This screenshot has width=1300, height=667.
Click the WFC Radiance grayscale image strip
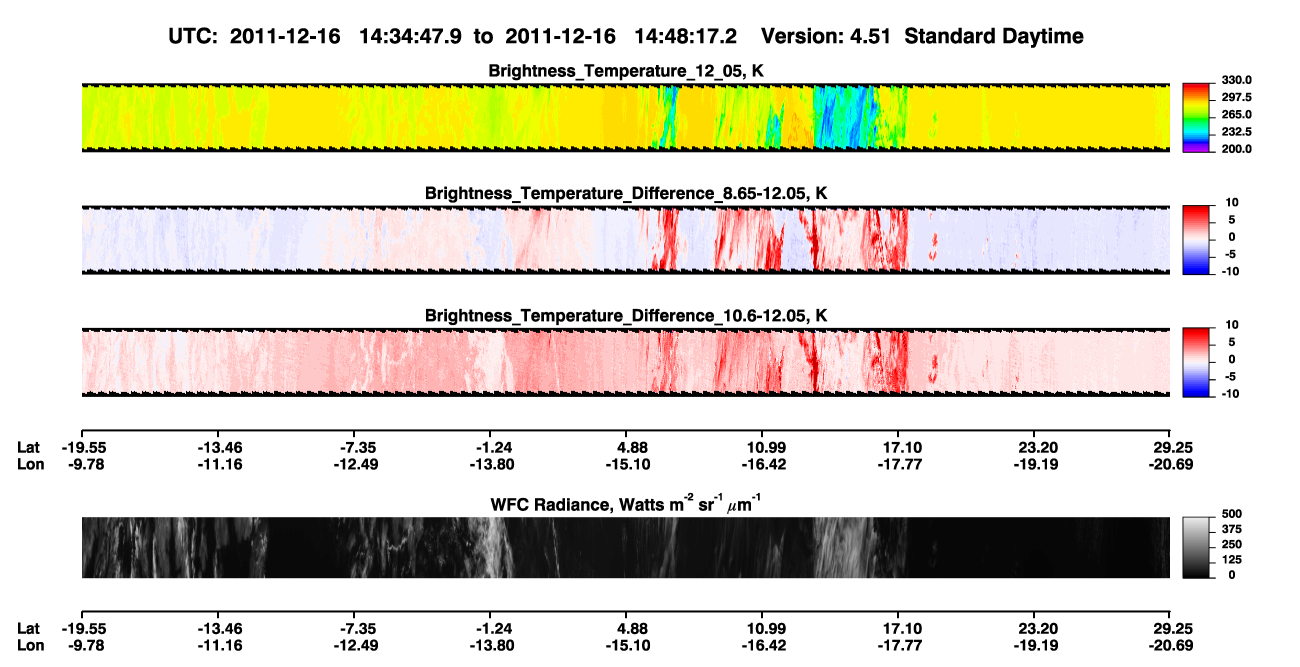625,547
